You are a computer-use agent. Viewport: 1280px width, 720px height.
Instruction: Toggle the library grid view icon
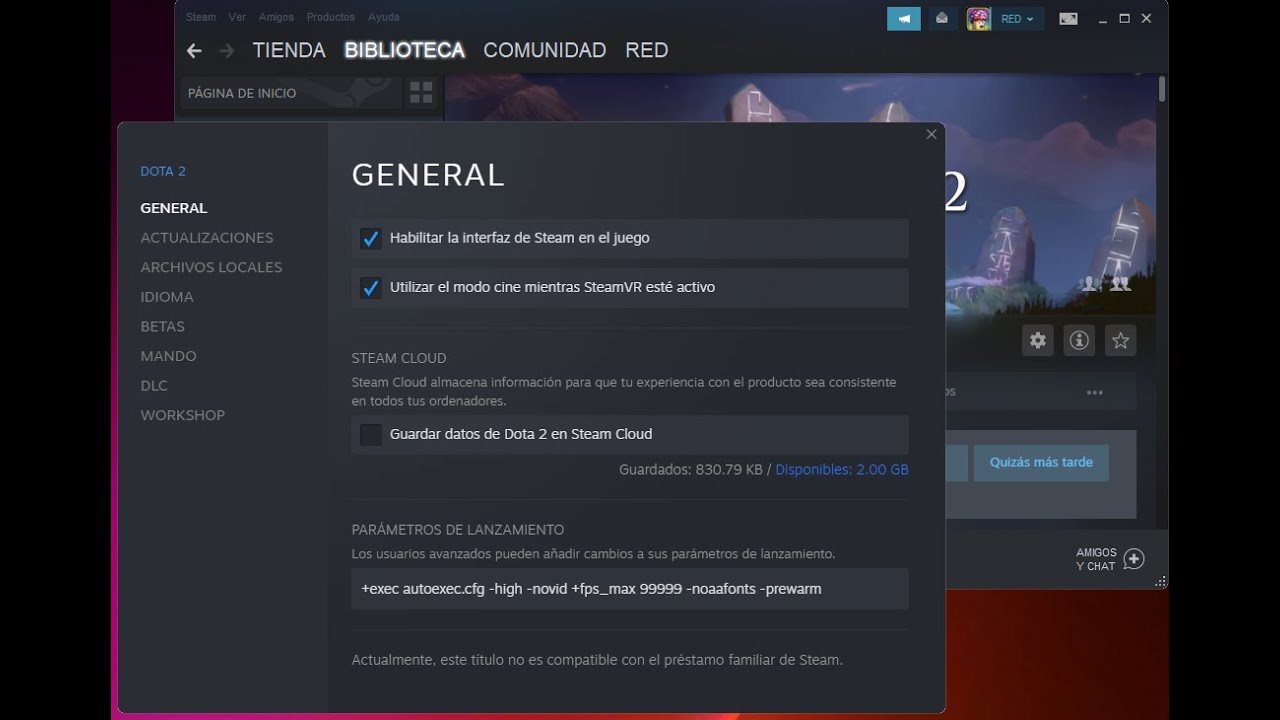coord(421,93)
